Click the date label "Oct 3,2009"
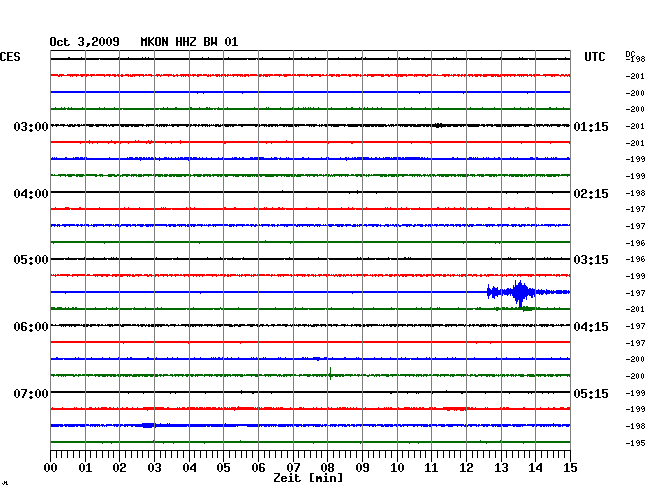The width and height of the screenshot is (650, 494). 84,42
